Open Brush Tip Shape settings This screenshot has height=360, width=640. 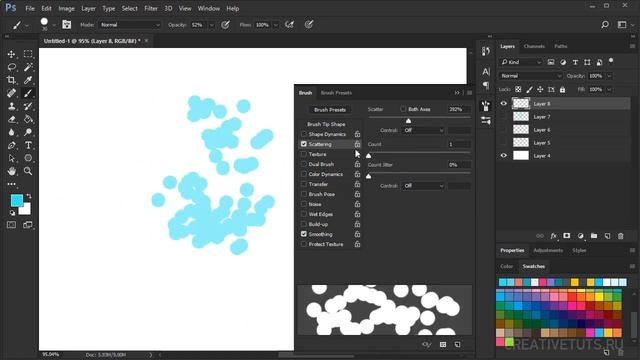326,124
